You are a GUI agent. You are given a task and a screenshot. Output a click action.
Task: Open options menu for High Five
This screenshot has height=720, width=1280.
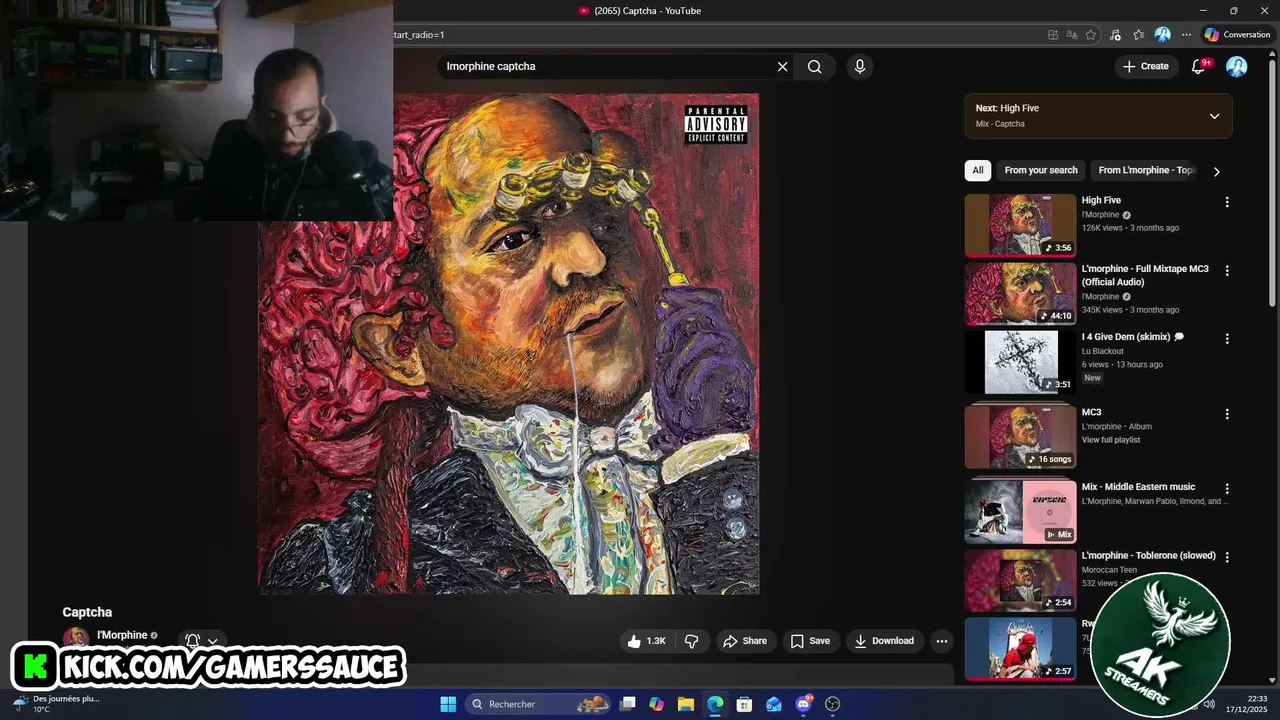click(1227, 202)
